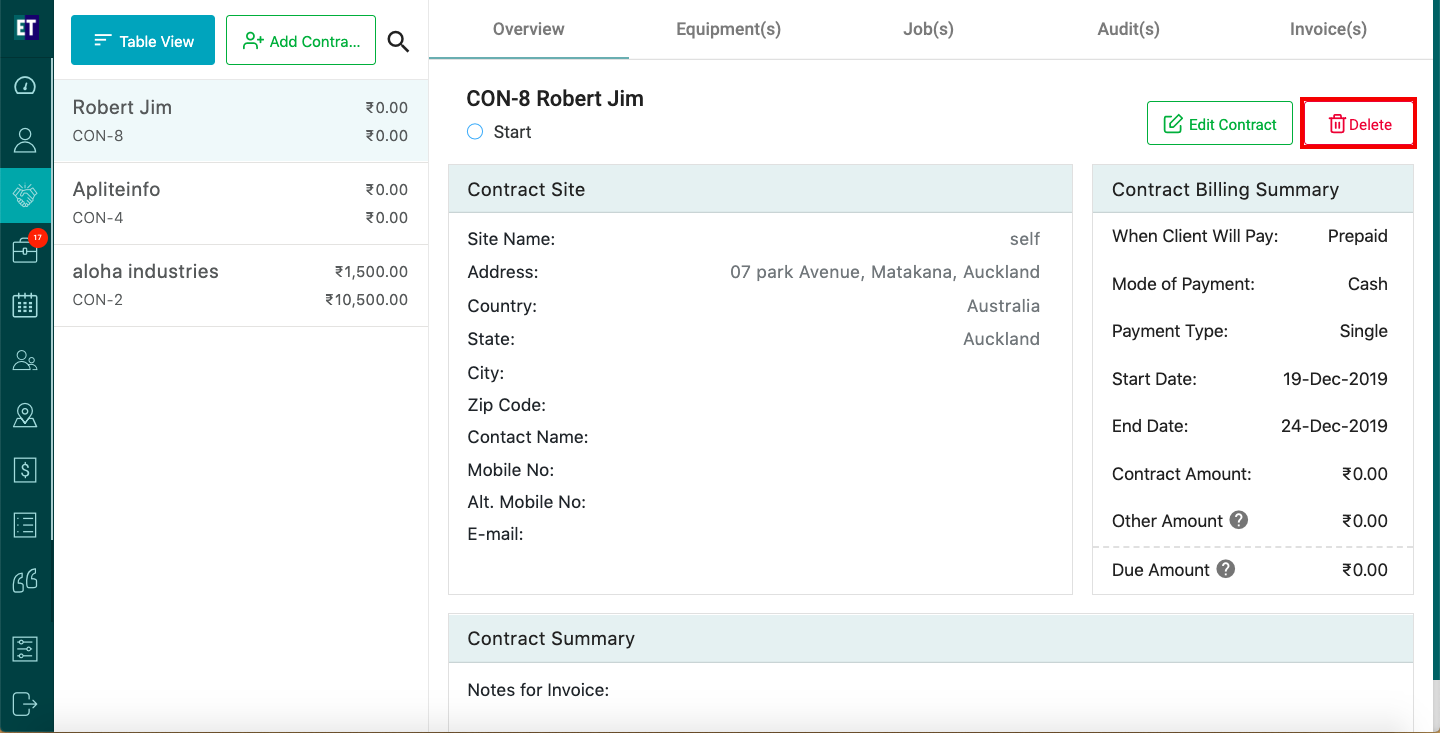This screenshot has height=733, width=1440.
Task: Click the Site Name value self
Action: pos(1025,239)
